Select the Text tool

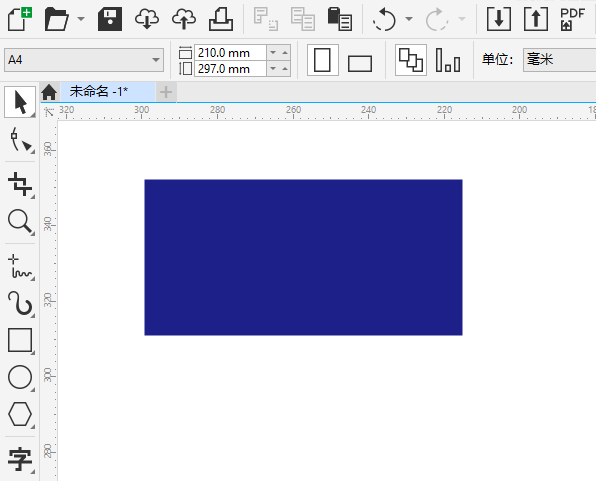click(x=20, y=459)
